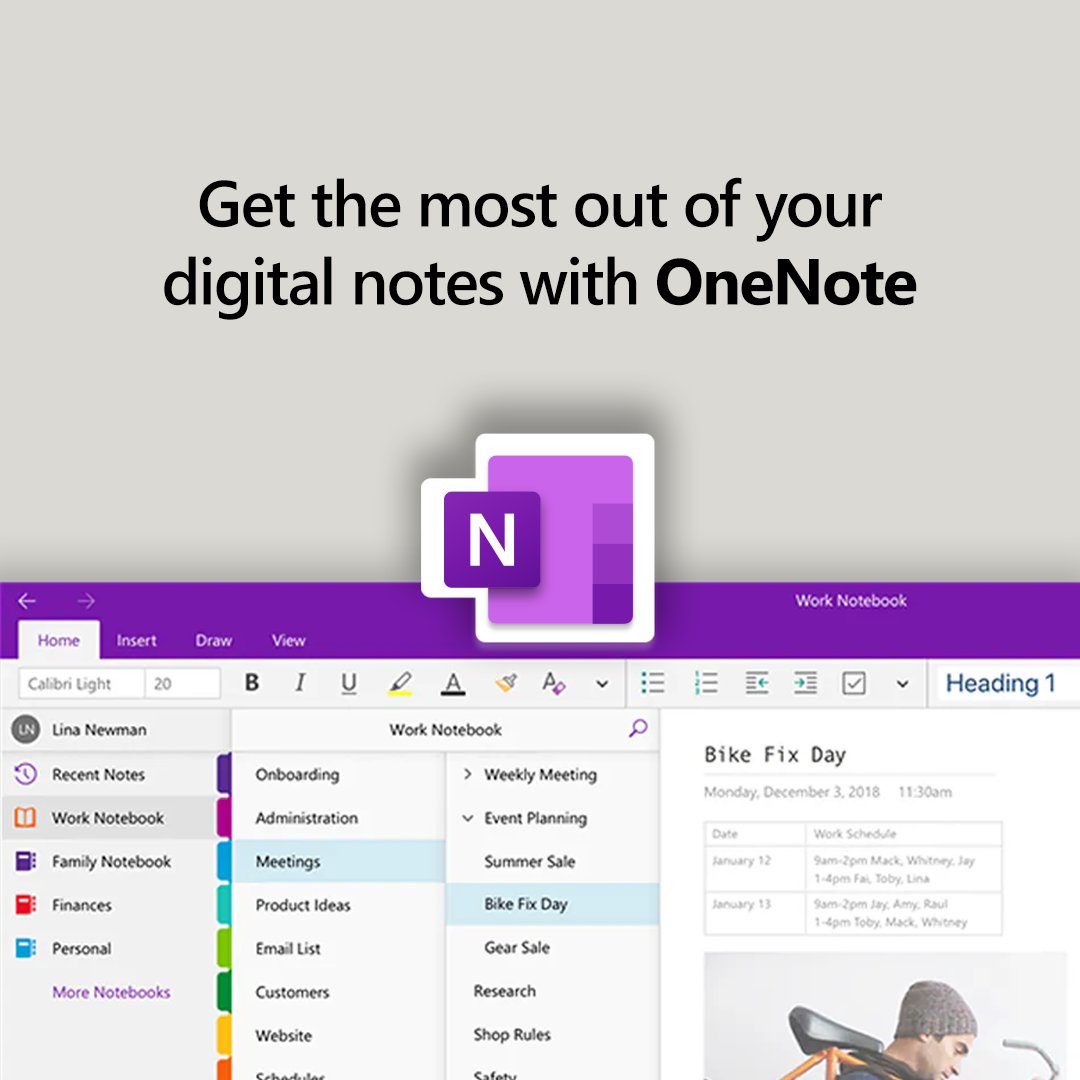
Task: Click the blue Personal notebook icon
Action: click(25, 948)
